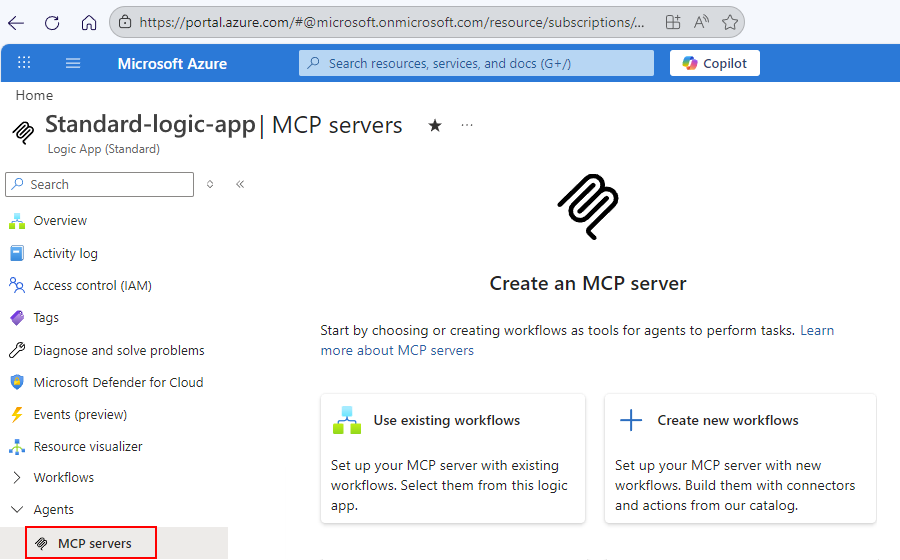The image size is (900, 560).
Task: Collapse the Agents chevron
Action: pyautogui.click(x=17, y=510)
